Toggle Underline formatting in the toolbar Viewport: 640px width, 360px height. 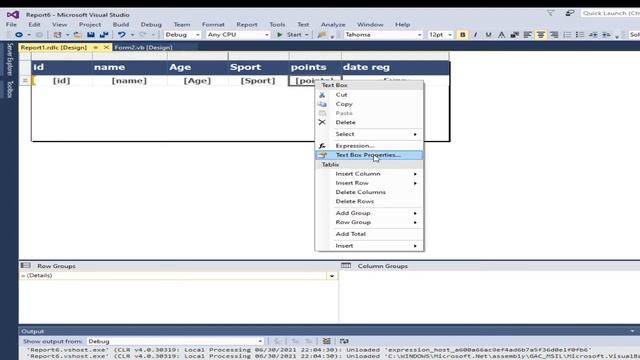pos(488,35)
